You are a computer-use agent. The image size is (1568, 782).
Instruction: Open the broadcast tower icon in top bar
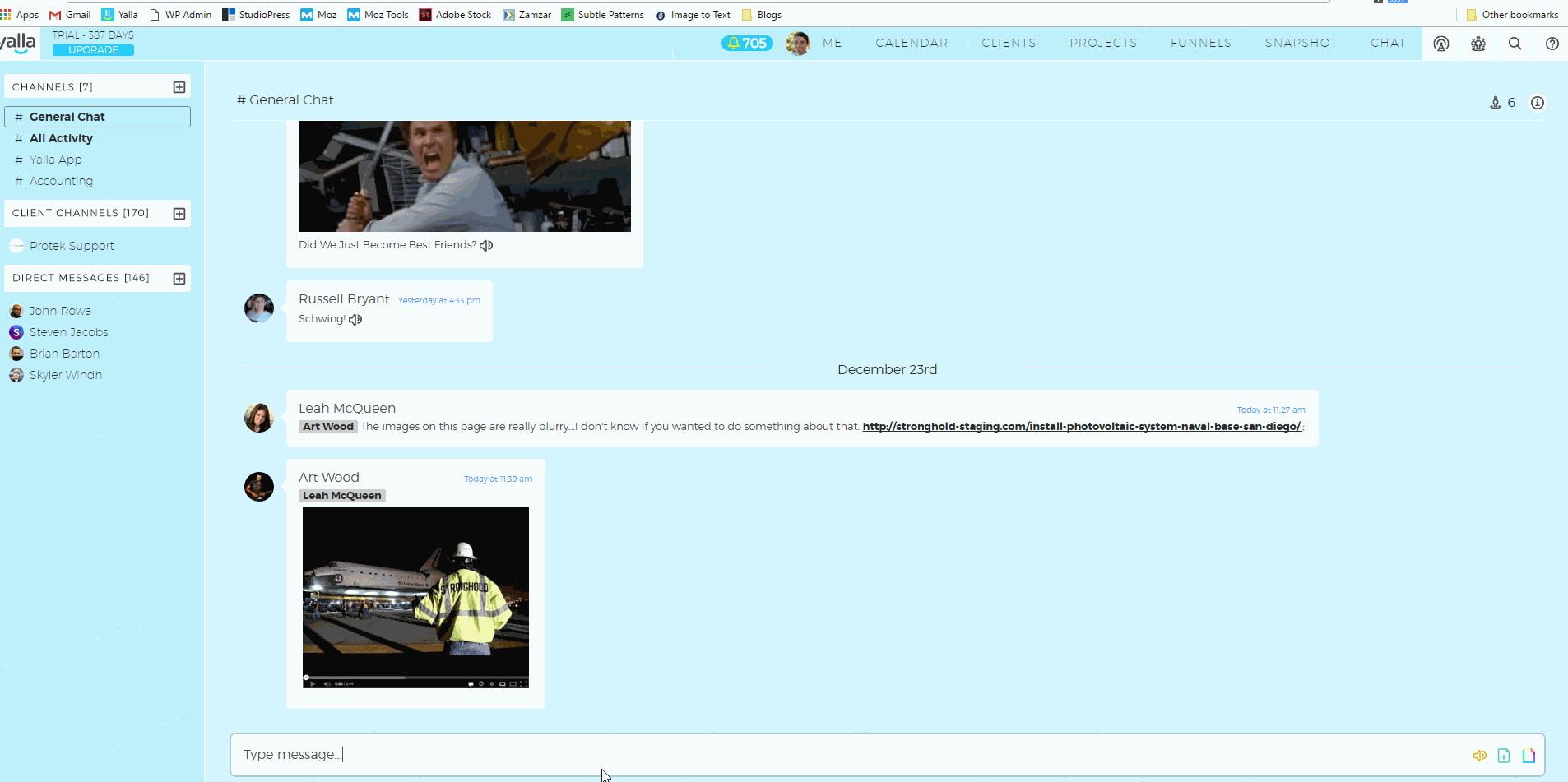[x=1440, y=44]
